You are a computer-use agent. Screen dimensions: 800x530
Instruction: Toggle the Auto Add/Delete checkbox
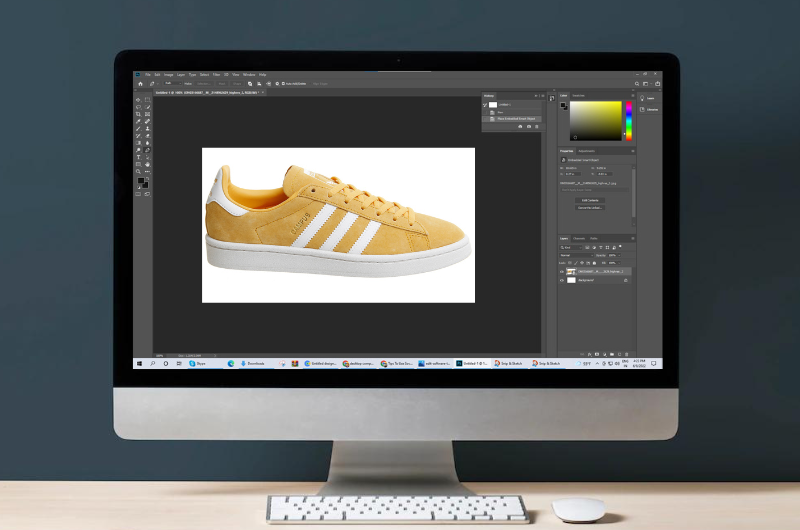tap(283, 84)
